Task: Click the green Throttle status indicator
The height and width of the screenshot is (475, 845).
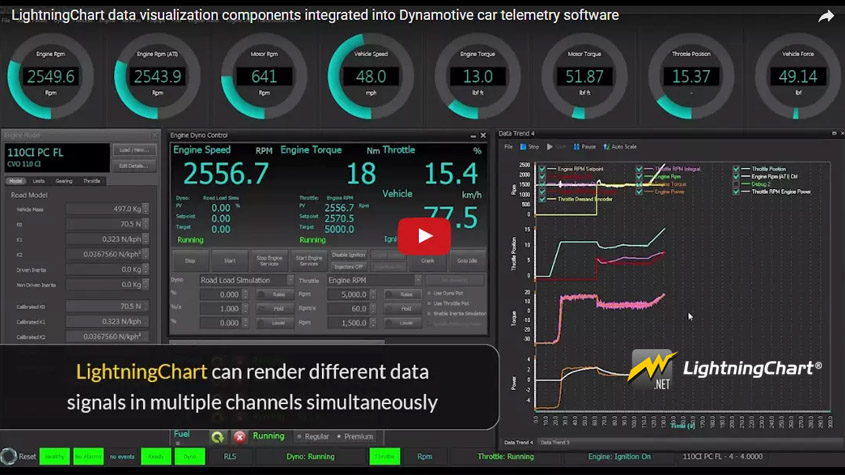Action: click(x=385, y=457)
